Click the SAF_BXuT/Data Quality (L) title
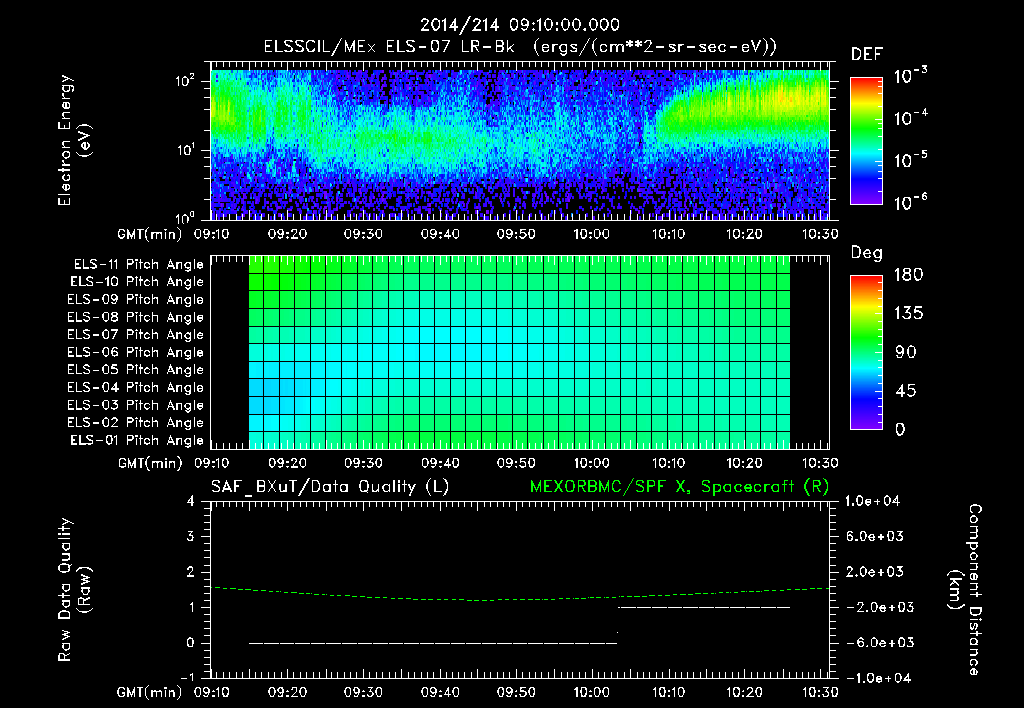This screenshot has width=1024, height=708. [330, 487]
